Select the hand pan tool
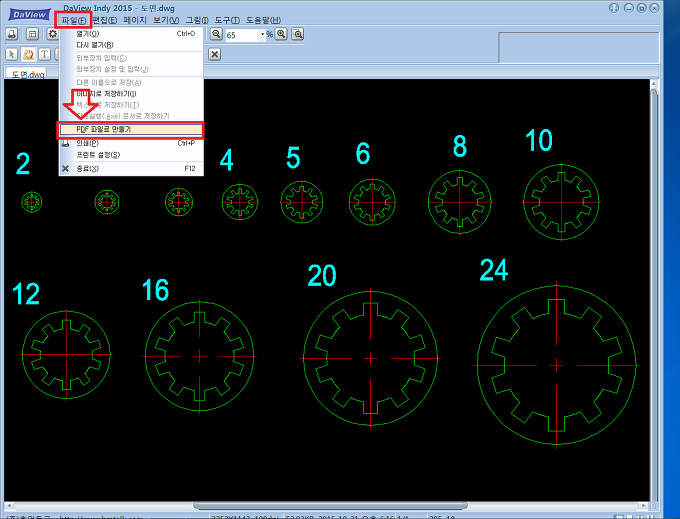Viewport: 680px width, 519px height. click(x=28, y=54)
